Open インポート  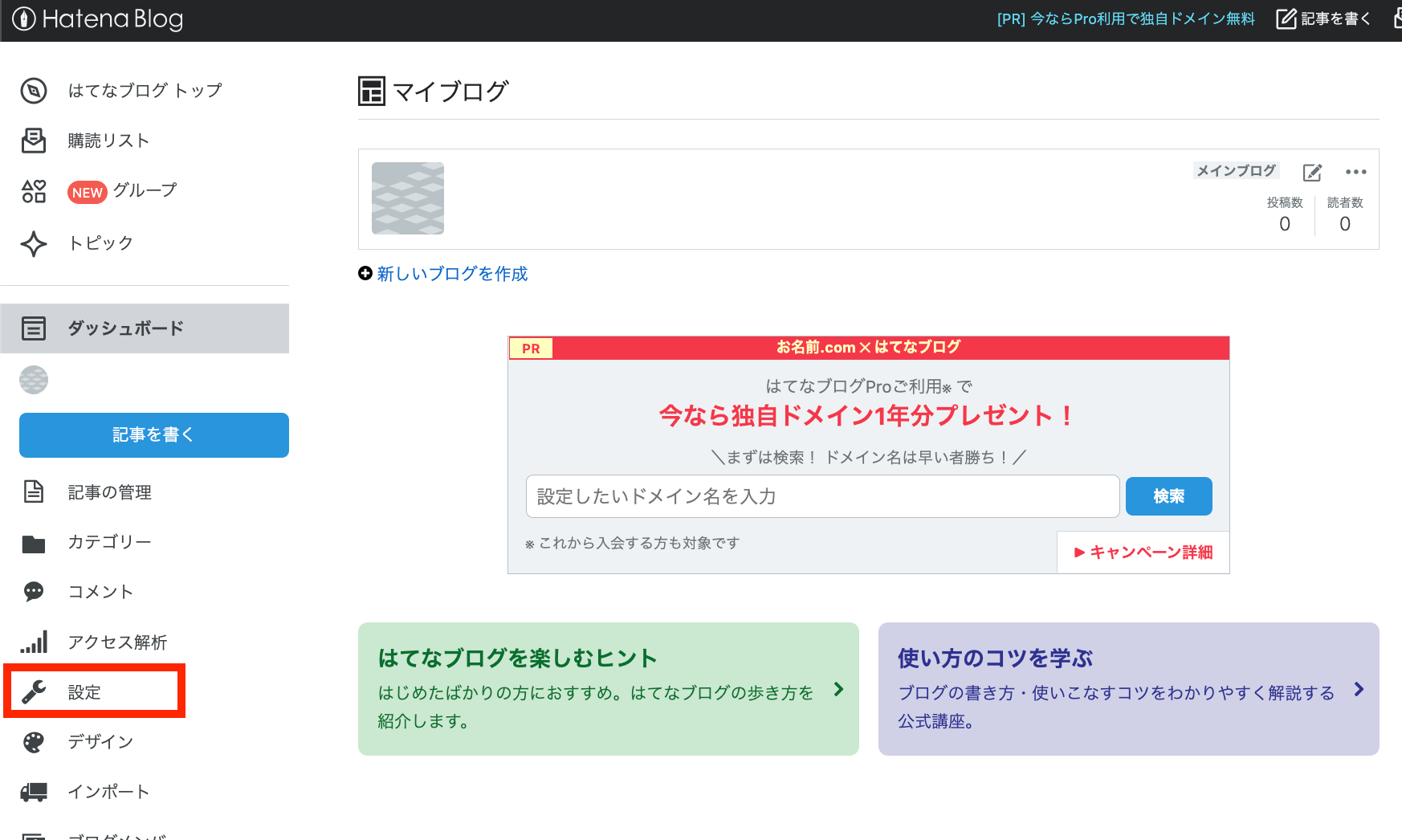coord(108,792)
